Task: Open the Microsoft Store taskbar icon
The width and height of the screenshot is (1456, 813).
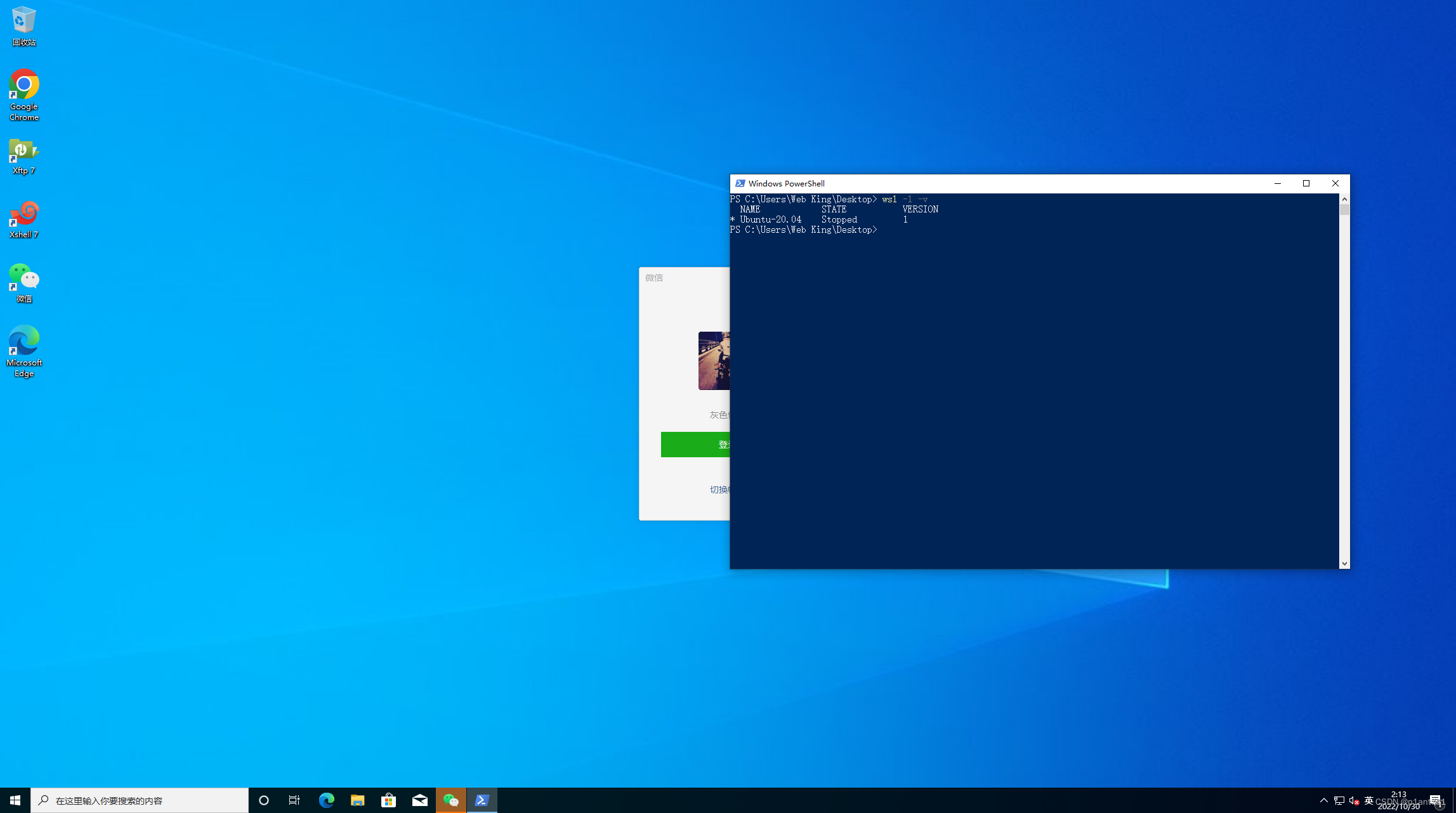Action: tap(388, 800)
